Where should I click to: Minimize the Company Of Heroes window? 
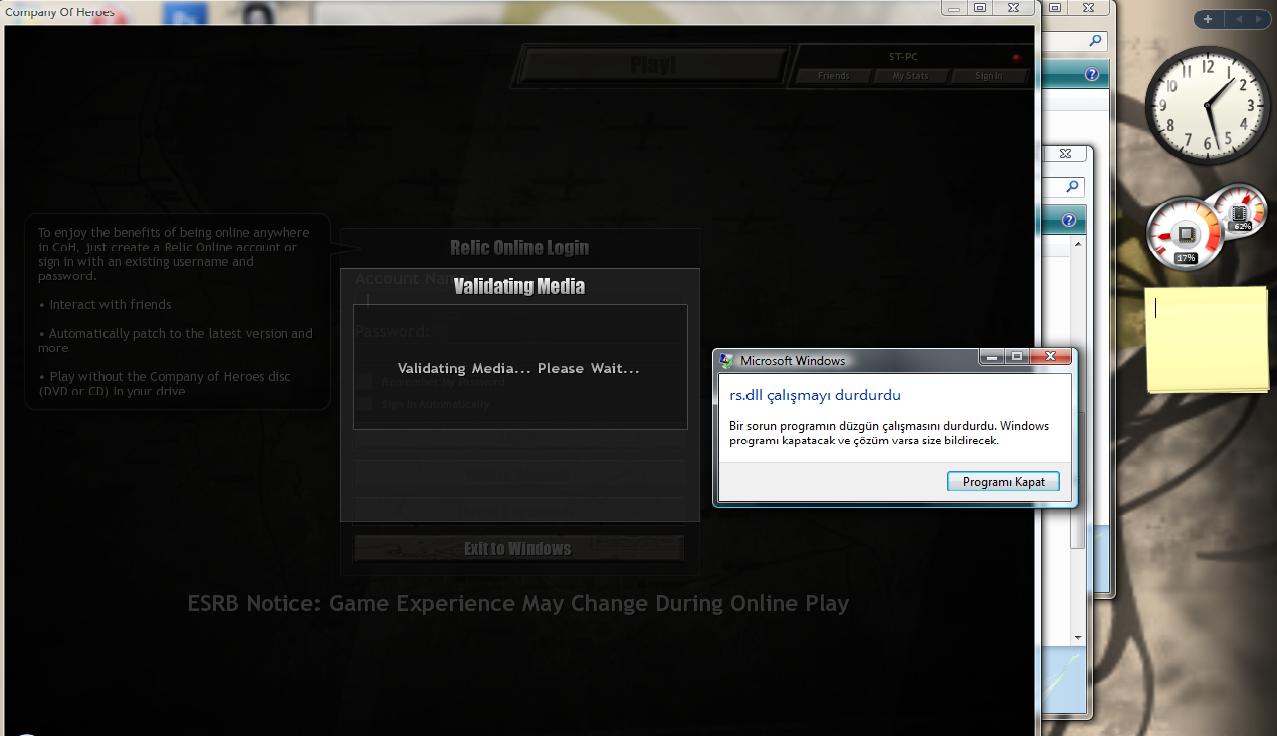(954, 8)
